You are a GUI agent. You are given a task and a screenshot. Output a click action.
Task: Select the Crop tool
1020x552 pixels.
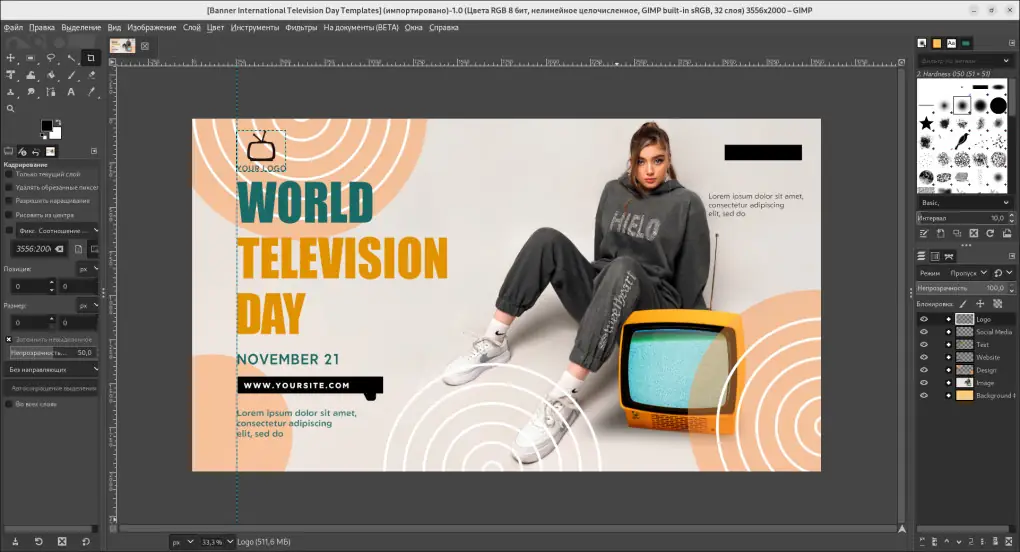91,58
